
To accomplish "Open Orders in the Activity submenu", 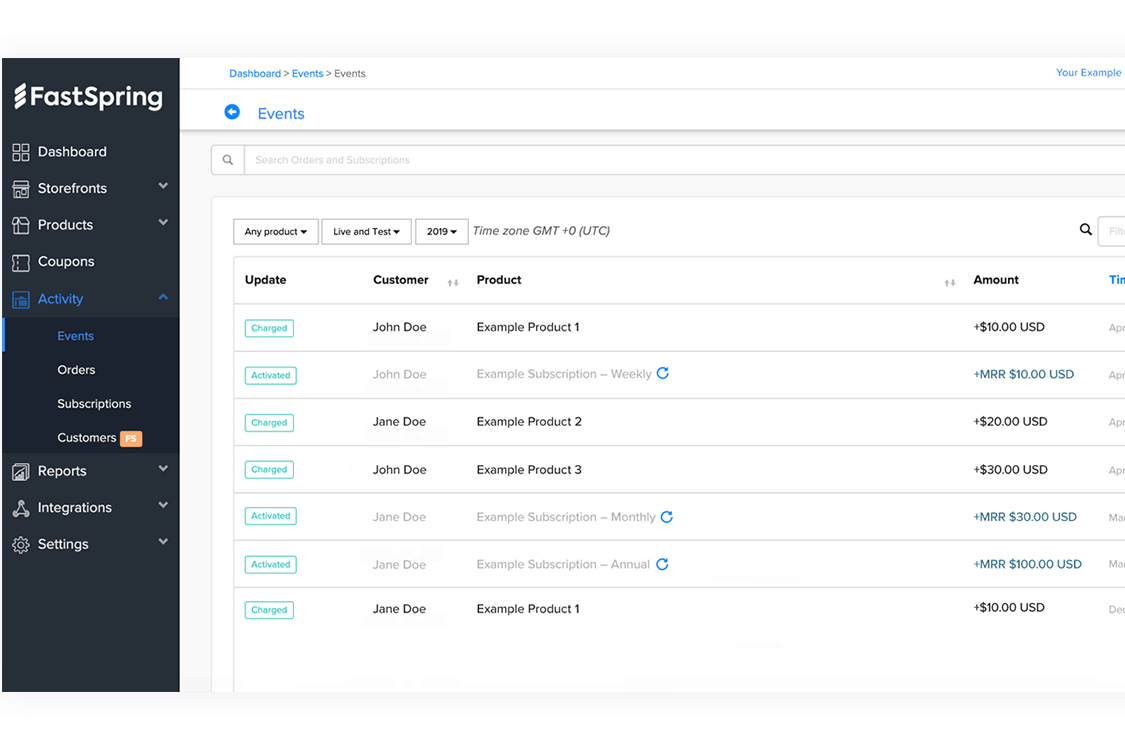I will [76, 370].
